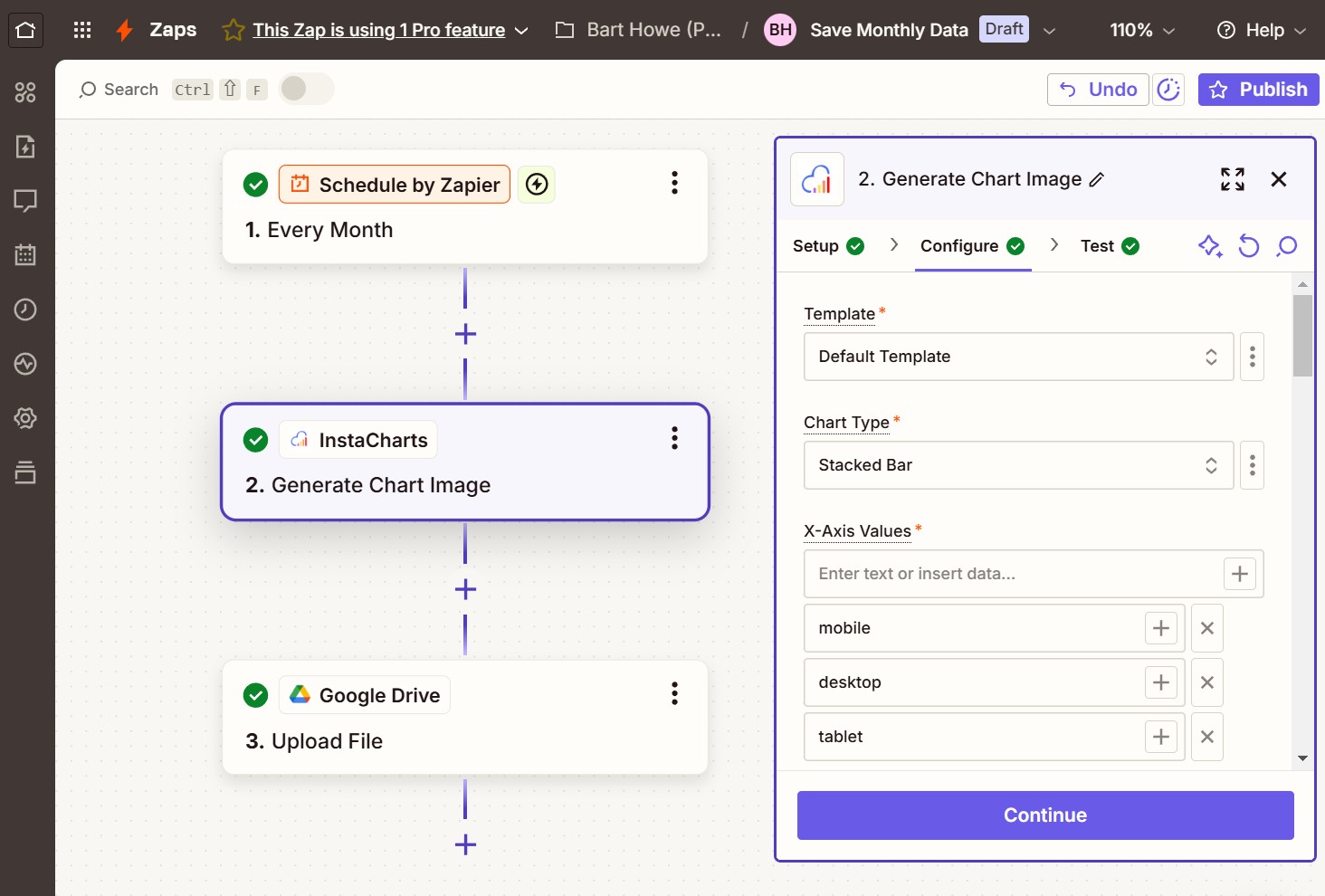Expand Pro feature notice dropdown

click(521, 31)
